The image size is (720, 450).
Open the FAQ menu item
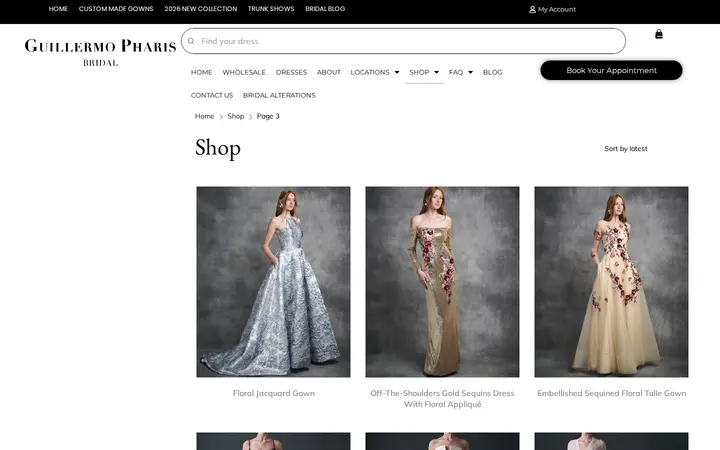pyautogui.click(x=456, y=72)
